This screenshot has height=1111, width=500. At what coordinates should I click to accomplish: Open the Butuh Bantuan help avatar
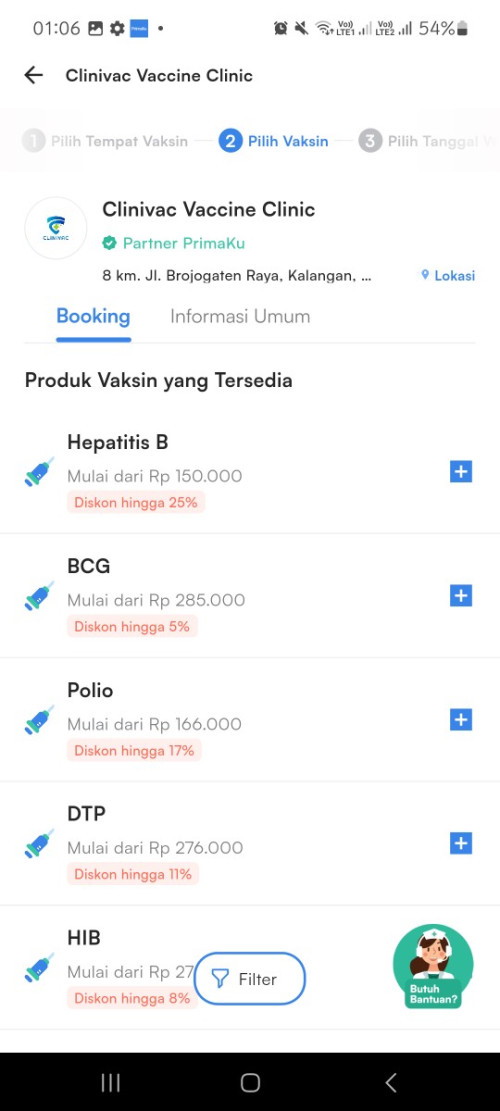(x=433, y=966)
